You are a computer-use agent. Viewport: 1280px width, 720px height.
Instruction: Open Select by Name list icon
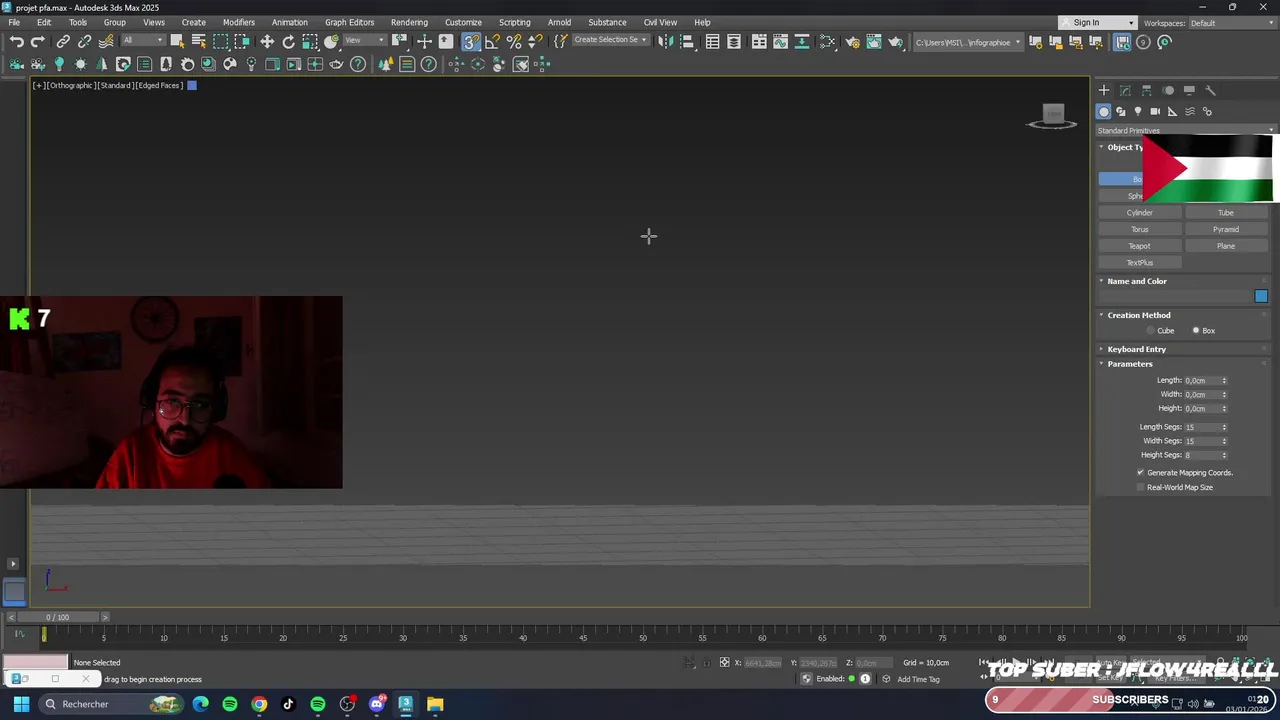[x=198, y=42]
